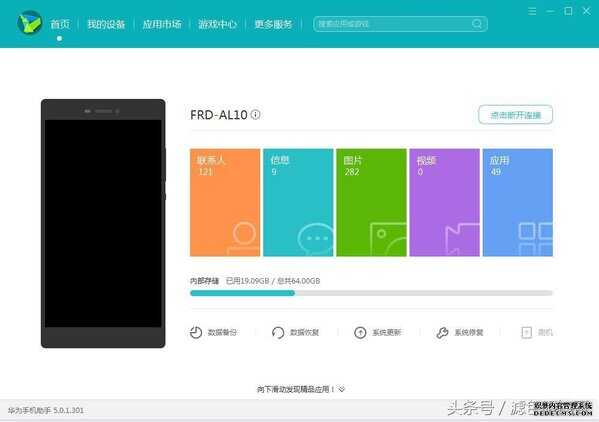Viewport: 599px width, 422px height.
Task: Open the 更多服务 more services tab
Action: coord(273,24)
